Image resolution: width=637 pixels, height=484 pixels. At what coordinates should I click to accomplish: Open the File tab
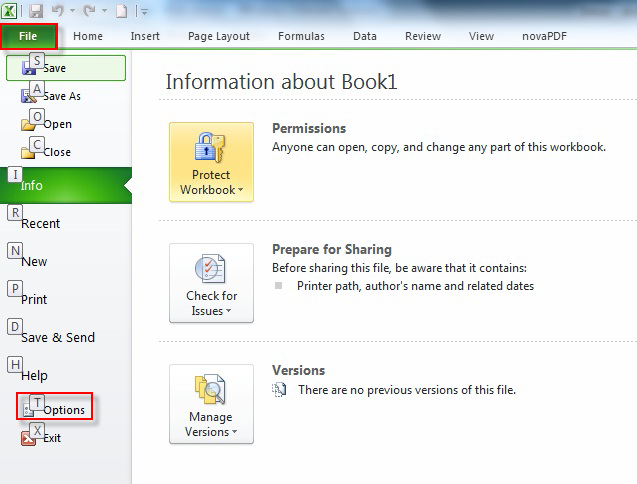[28, 36]
